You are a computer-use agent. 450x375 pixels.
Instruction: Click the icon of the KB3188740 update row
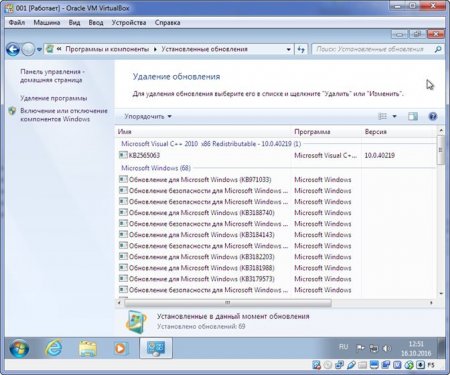point(123,212)
